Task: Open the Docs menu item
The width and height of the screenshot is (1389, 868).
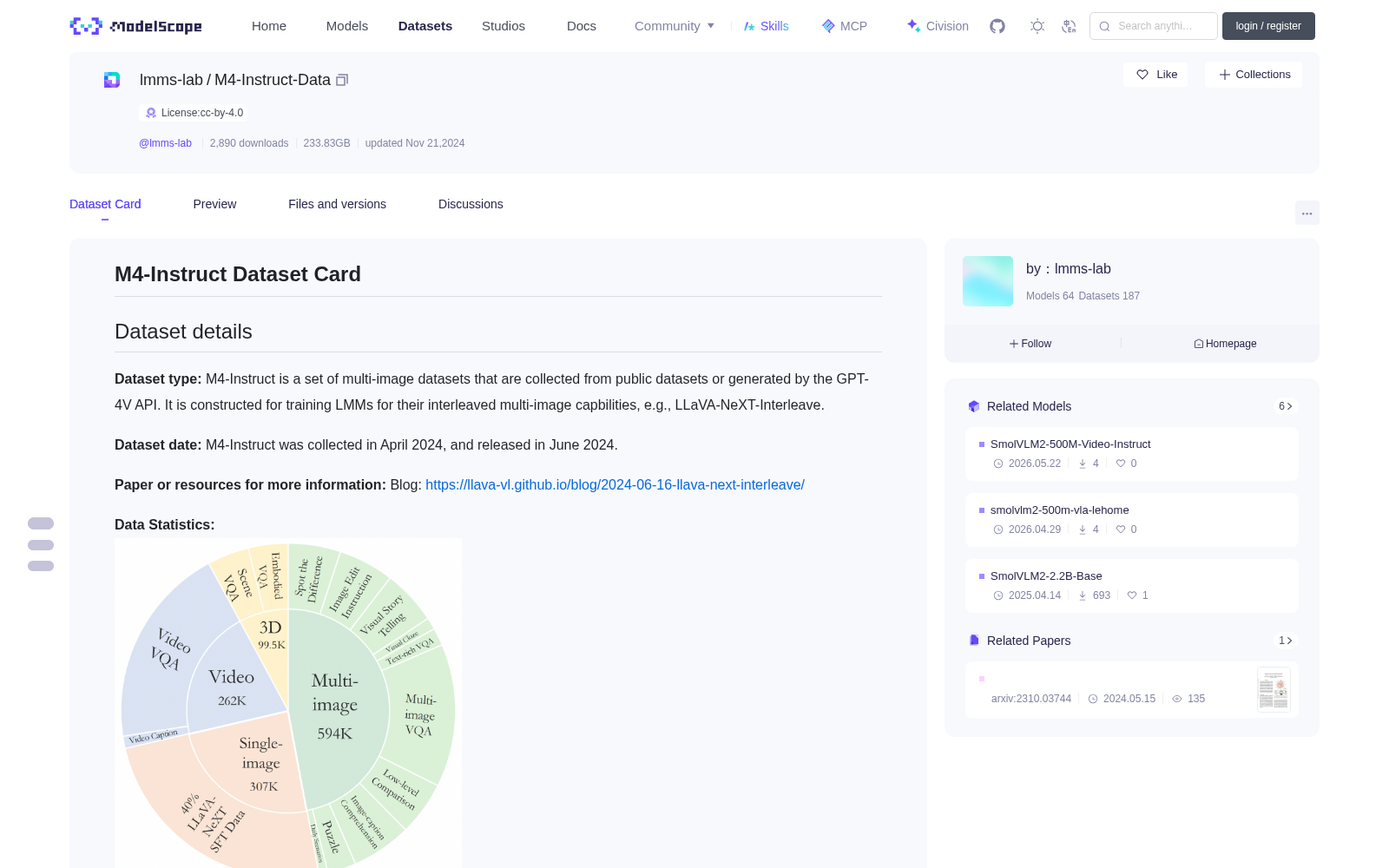Action: coord(582,26)
